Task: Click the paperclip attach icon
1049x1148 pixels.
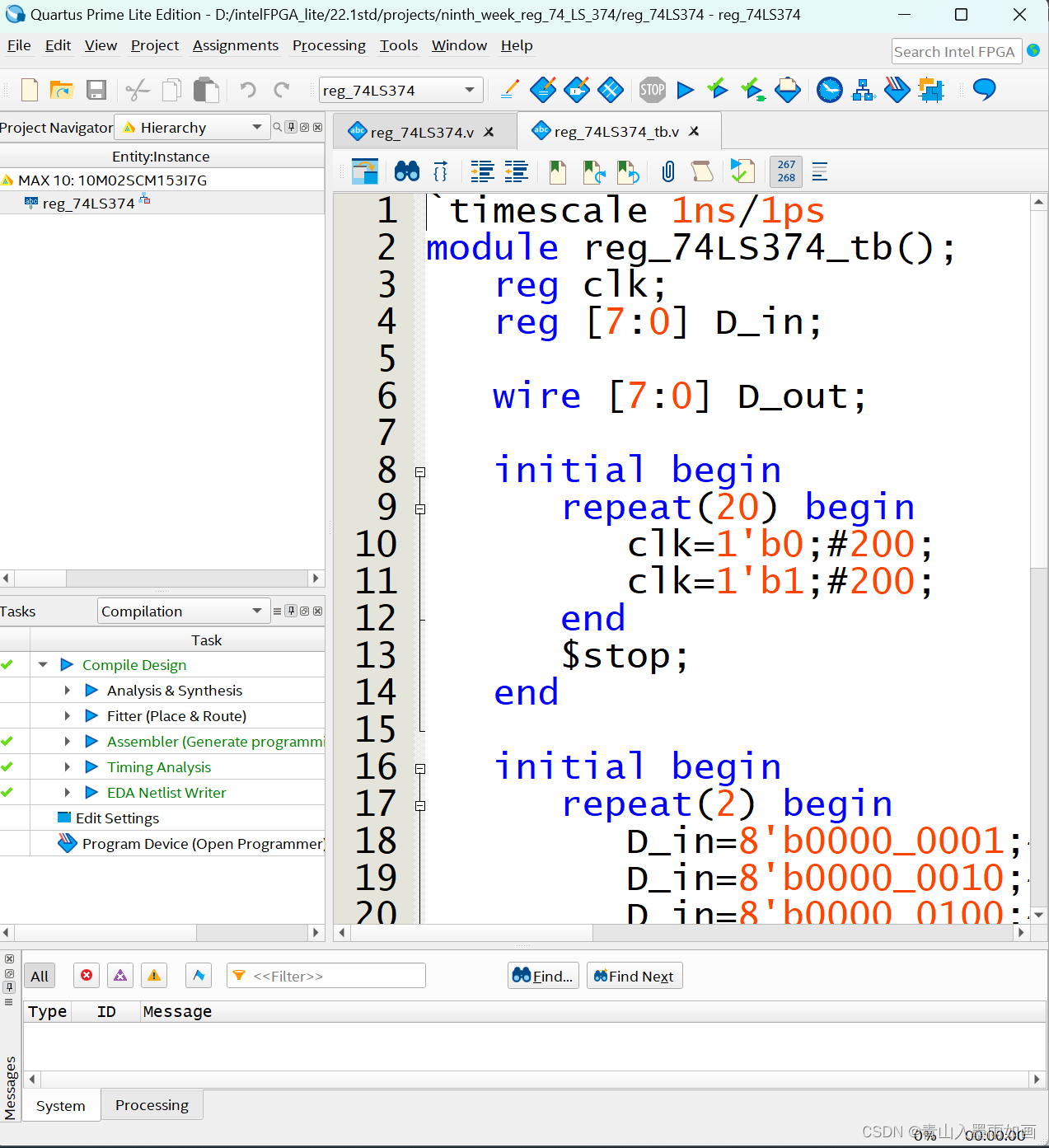Action: click(x=668, y=171)
